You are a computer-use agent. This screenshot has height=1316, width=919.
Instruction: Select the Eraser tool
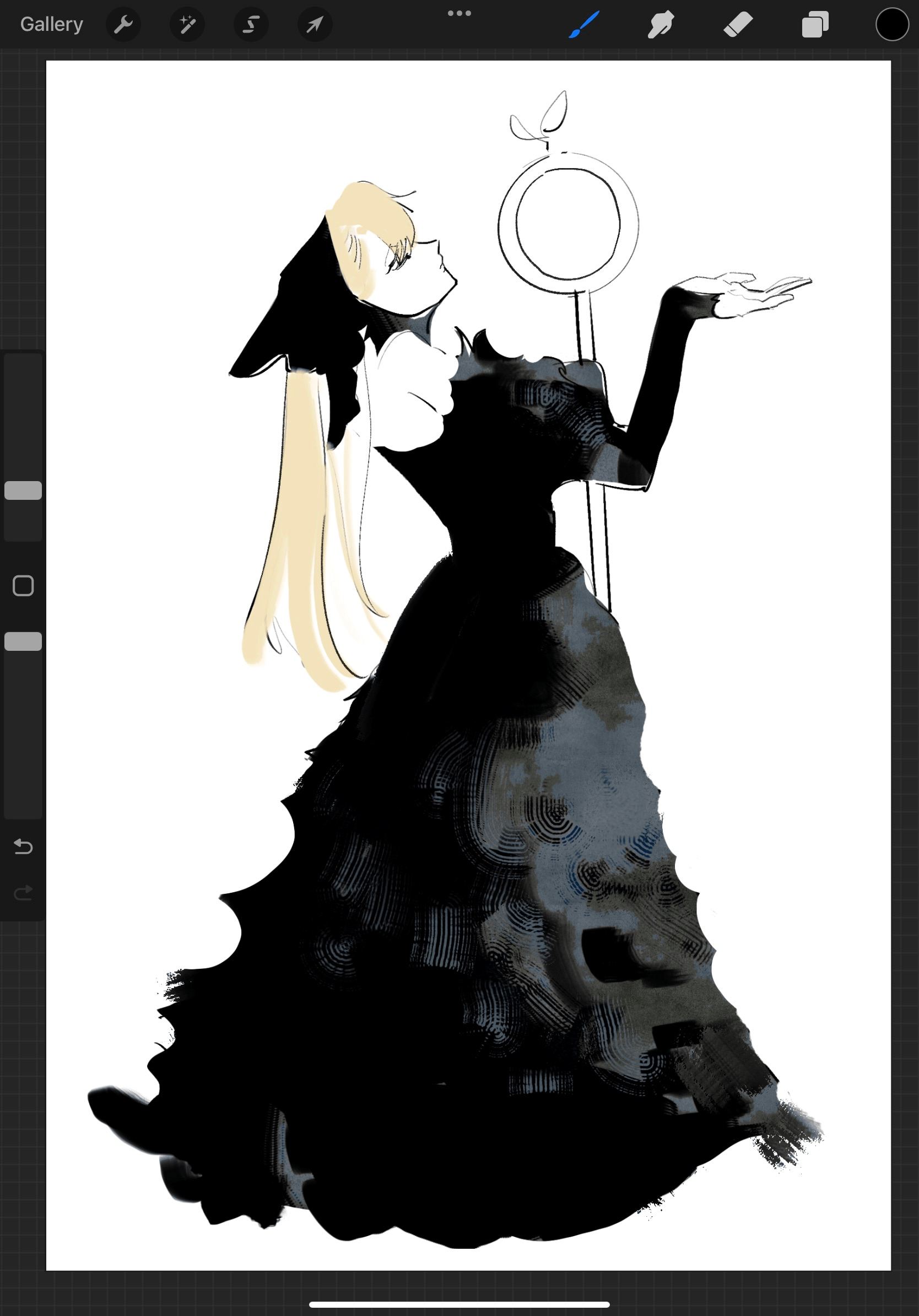point(738,24)
